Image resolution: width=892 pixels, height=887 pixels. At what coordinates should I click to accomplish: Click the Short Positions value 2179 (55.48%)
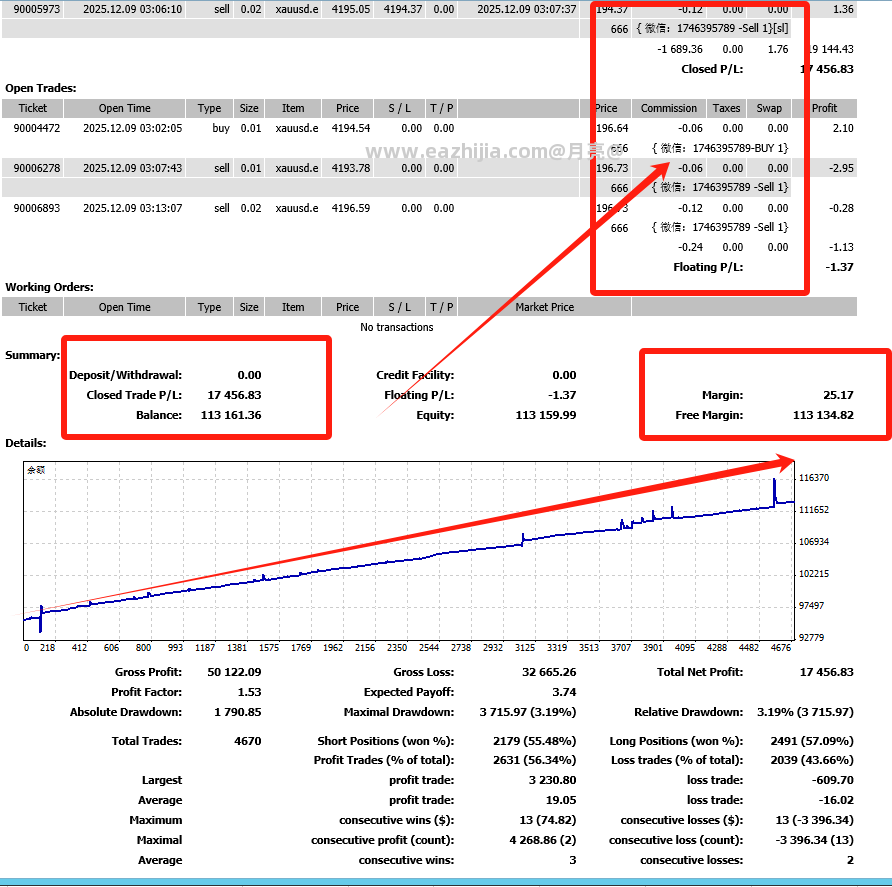click(534, 741)
